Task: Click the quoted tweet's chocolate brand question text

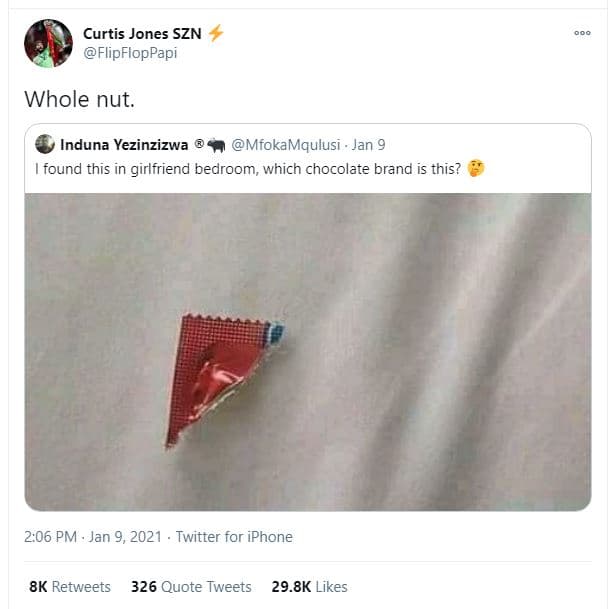Action: 248,167
